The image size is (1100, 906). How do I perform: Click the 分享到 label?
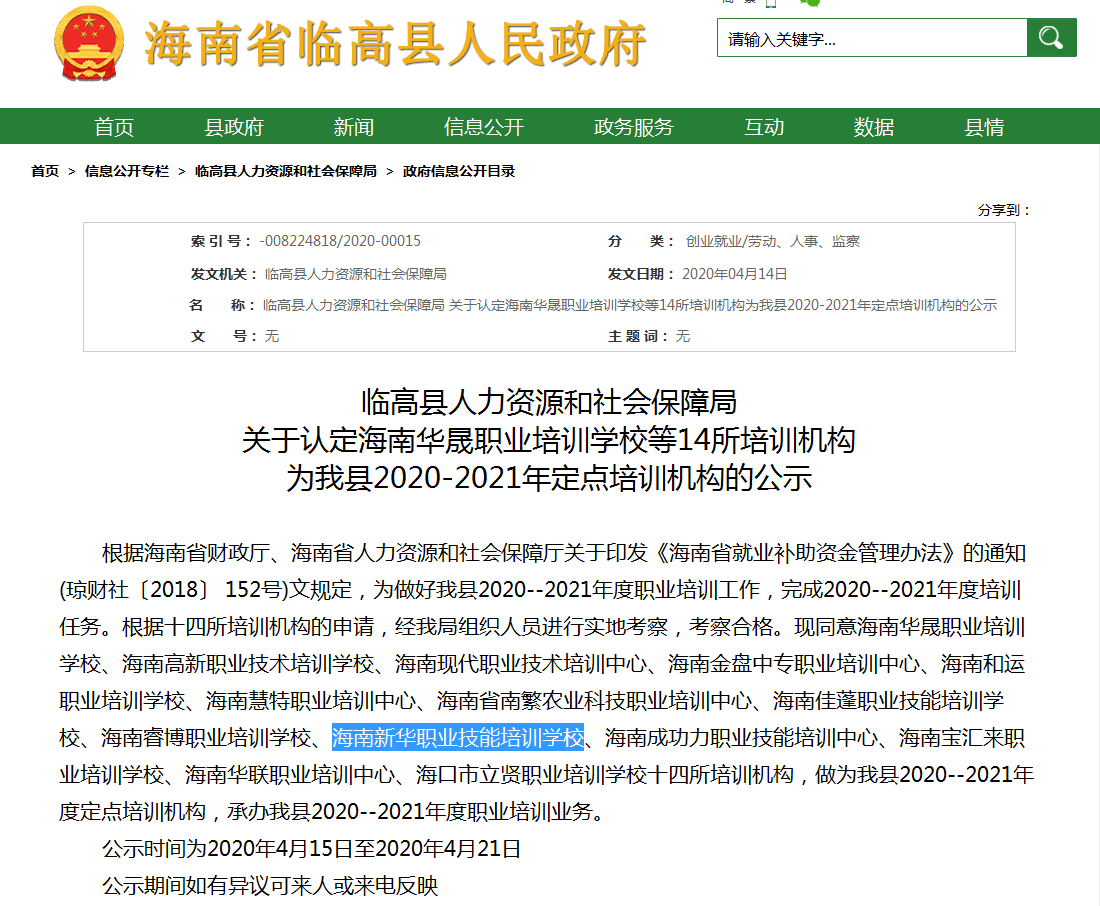point(1004,210)
